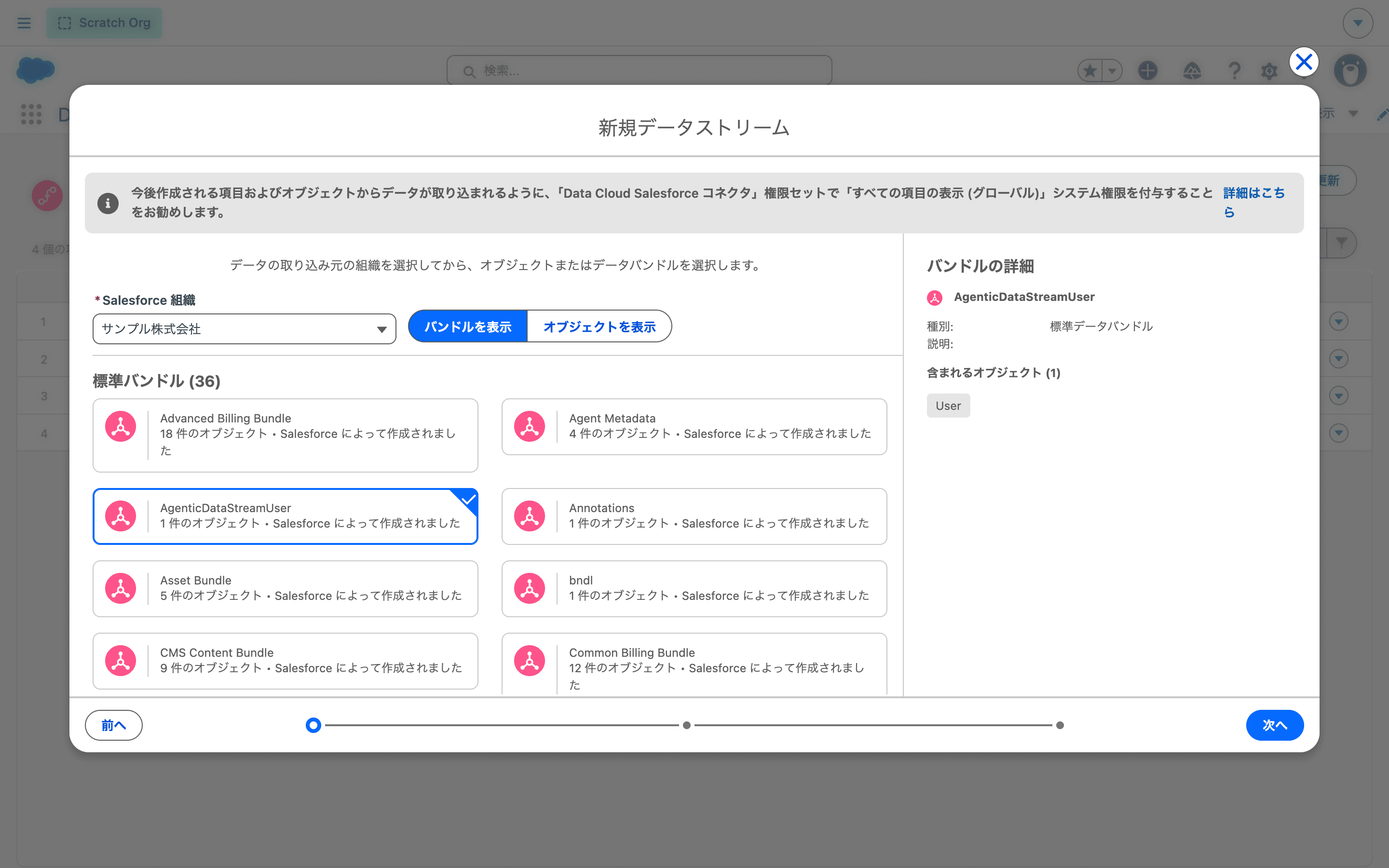Click the Asset Bundle icon
1389x868 pixels.
coord(121,588)
